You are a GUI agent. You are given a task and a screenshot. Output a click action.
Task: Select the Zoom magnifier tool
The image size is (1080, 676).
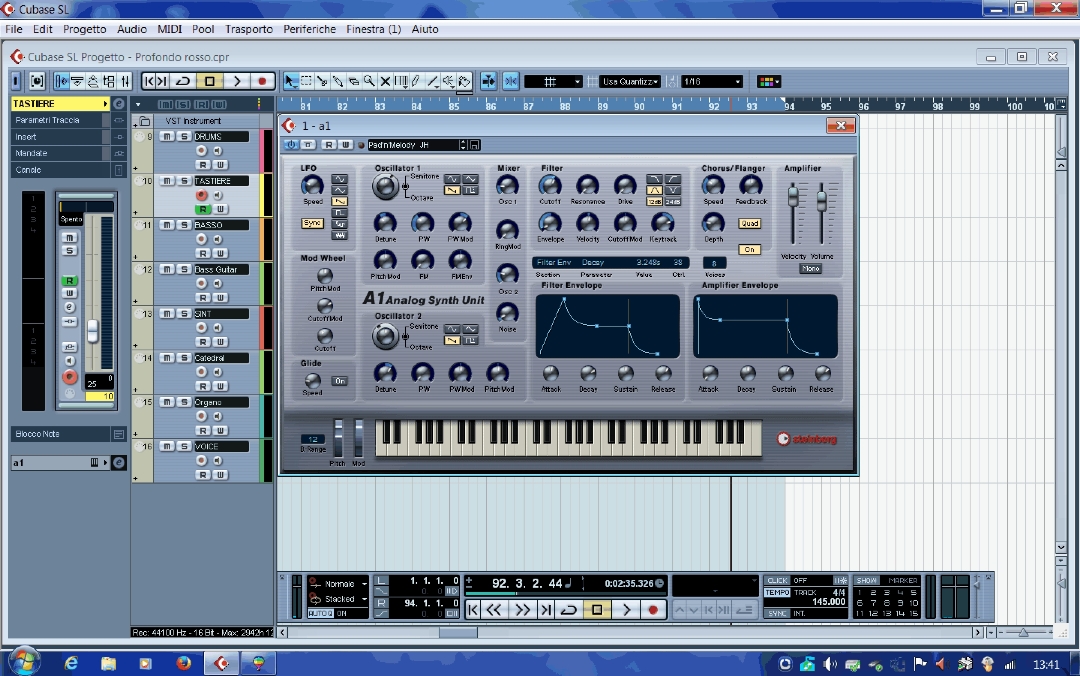370,81
